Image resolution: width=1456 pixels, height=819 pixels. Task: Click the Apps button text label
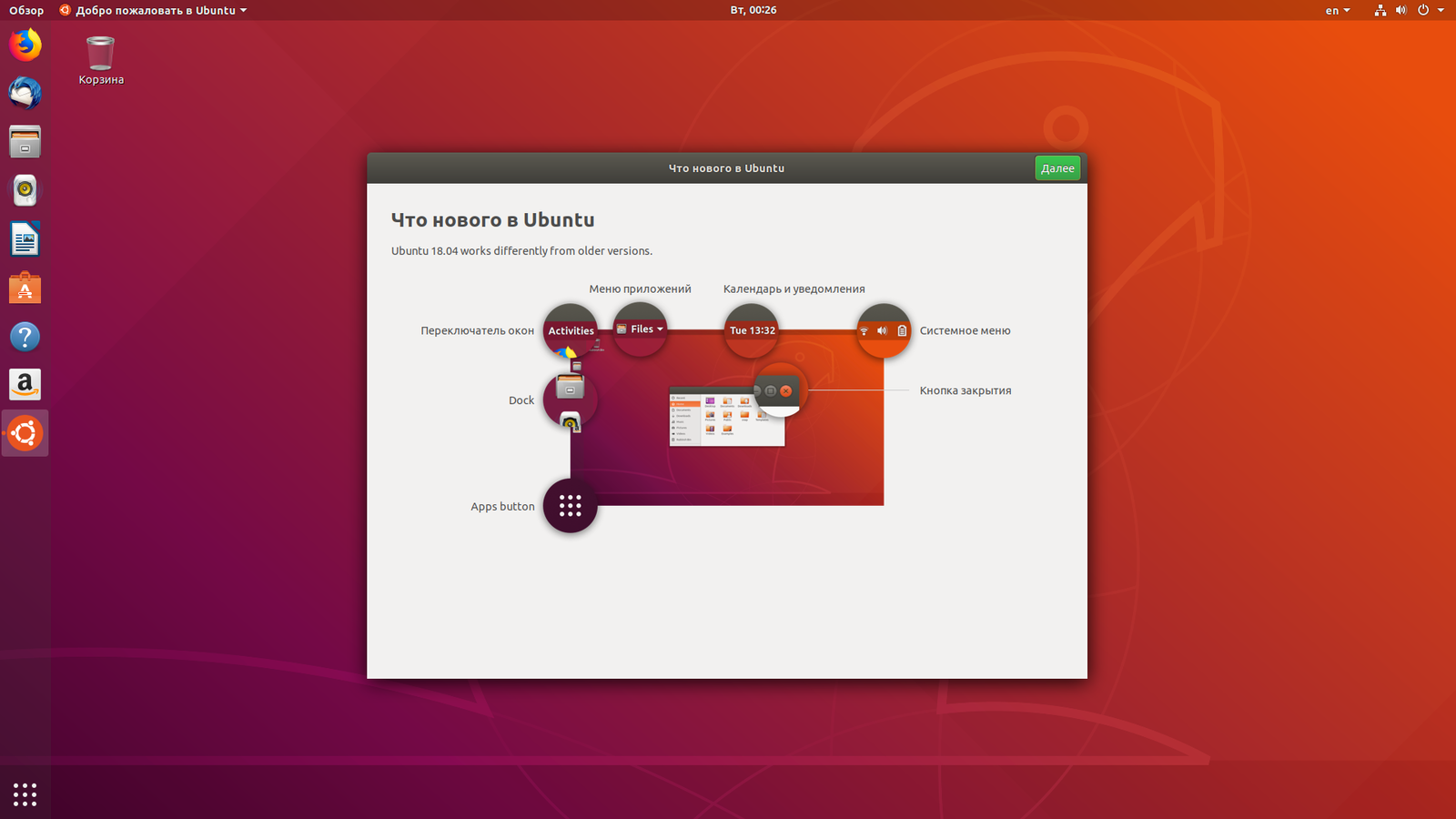point(502,507)
